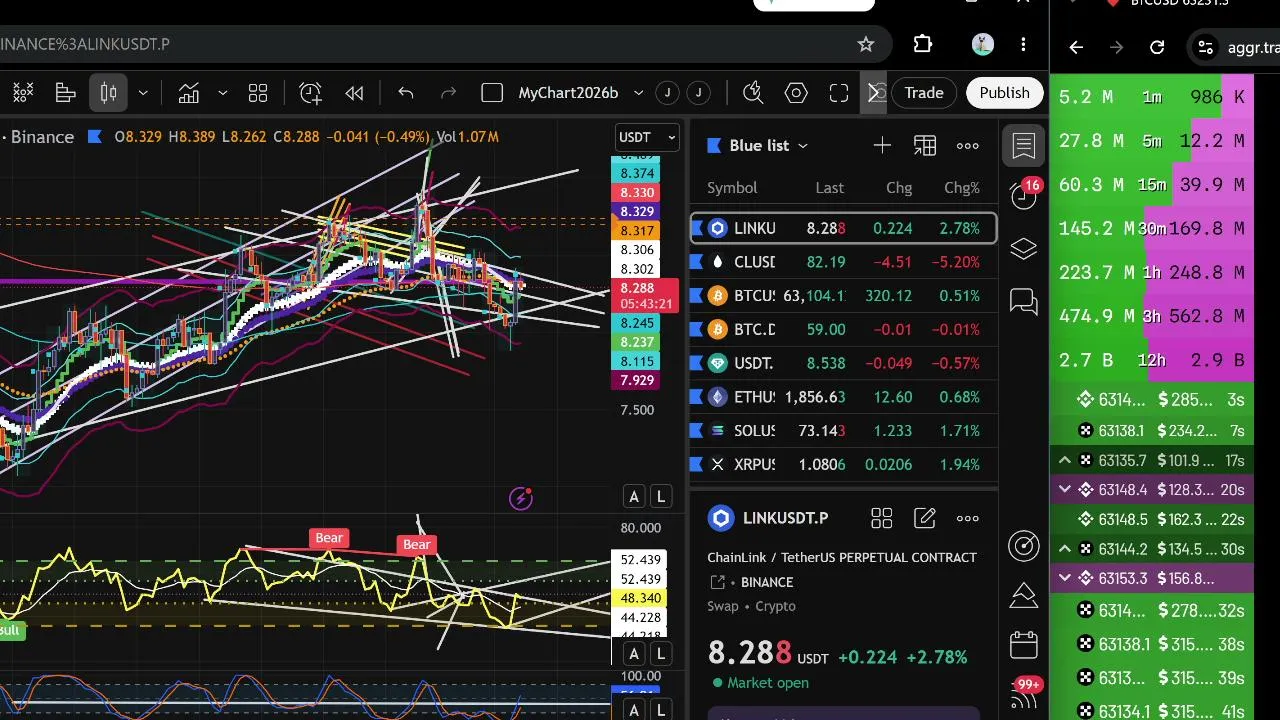Open the layout setup grid icon
Viewport: 1280px width, 720px height.
tap(258, 93)
